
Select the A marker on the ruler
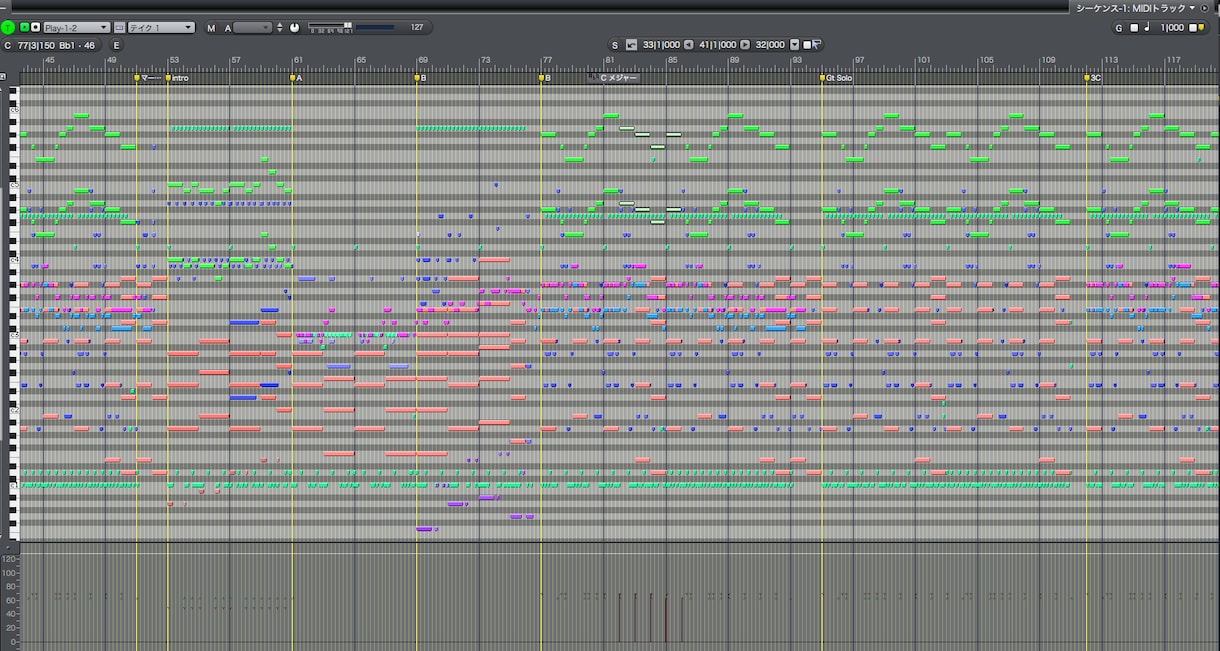(x=295, y=77)
